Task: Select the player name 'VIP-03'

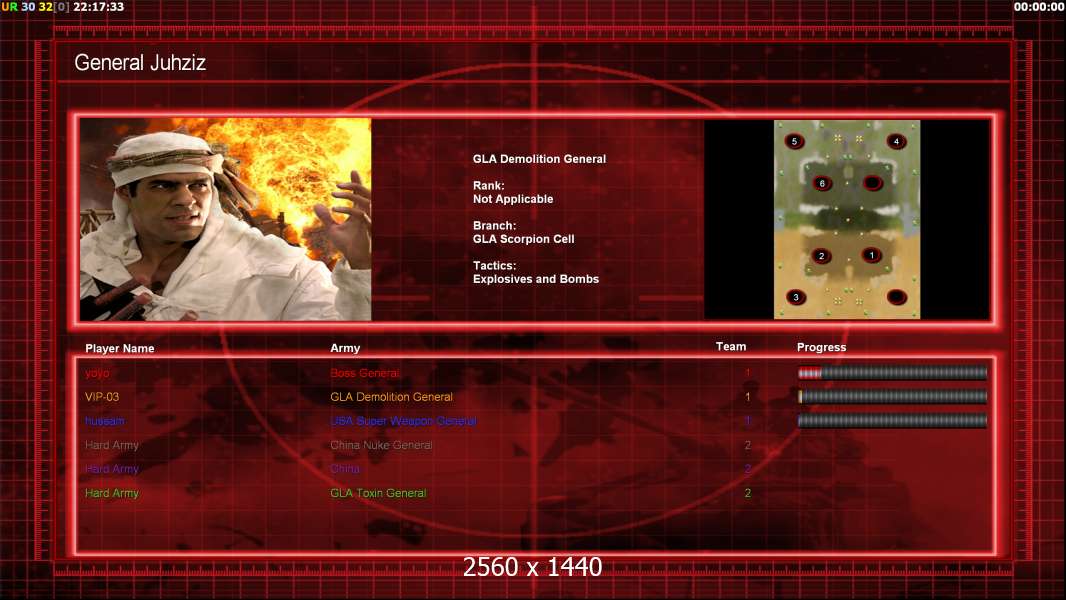Action: 102,397
